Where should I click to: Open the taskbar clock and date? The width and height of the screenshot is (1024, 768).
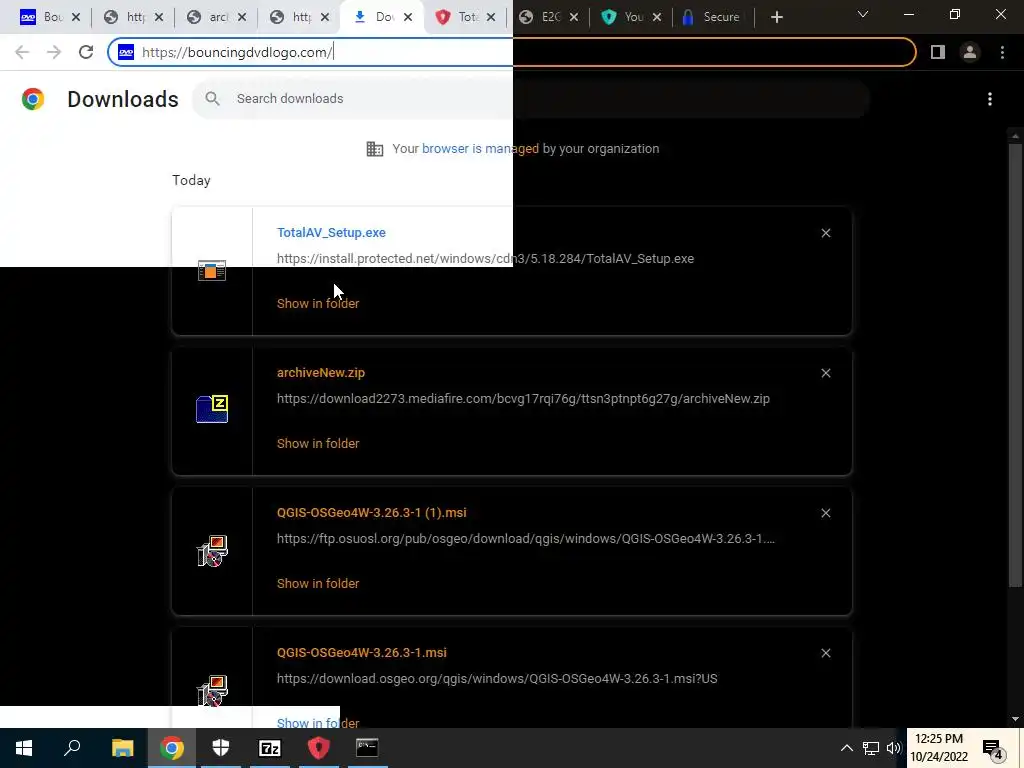(939, 748)
